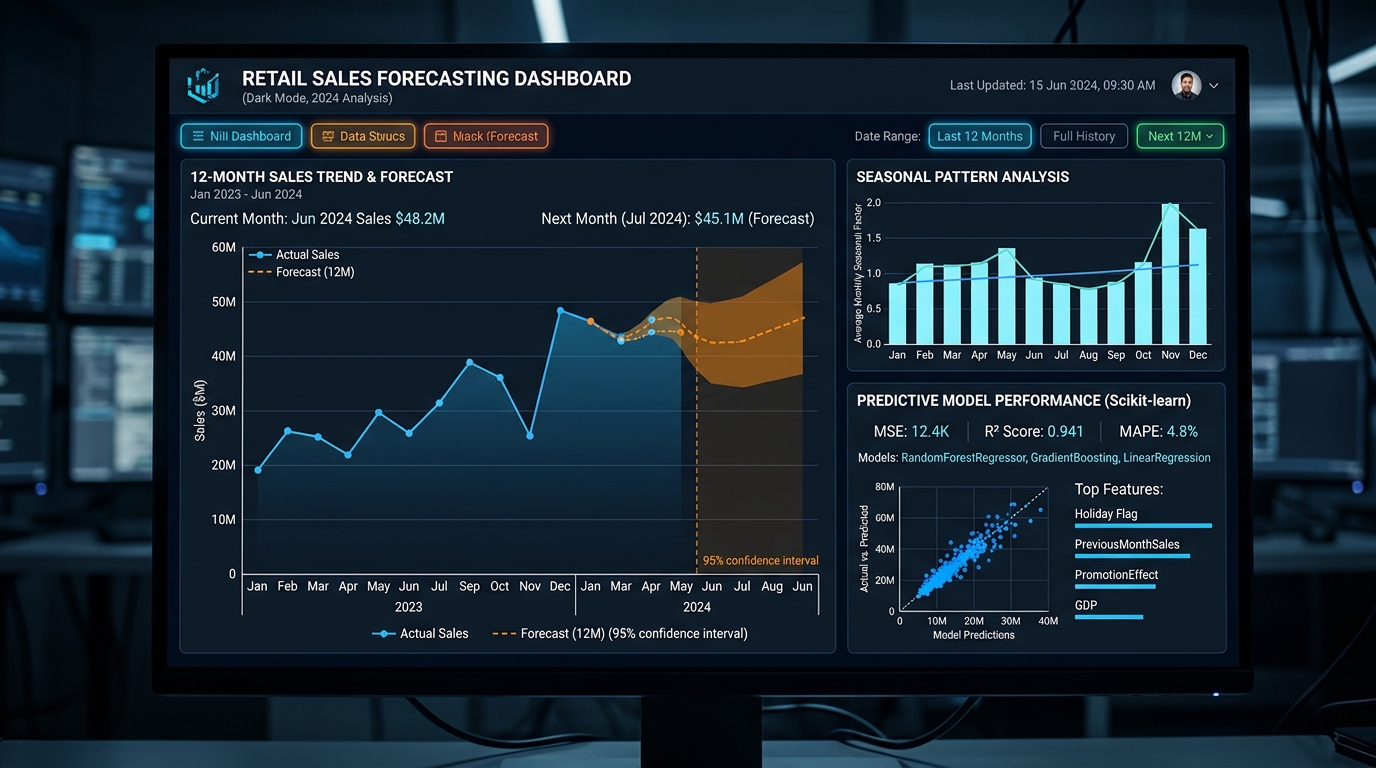Screen dimensions: 1376x768
Task: Click the "SEASONAL PATTERN ANALYSIS" panel title
Action: click(963, 177)
